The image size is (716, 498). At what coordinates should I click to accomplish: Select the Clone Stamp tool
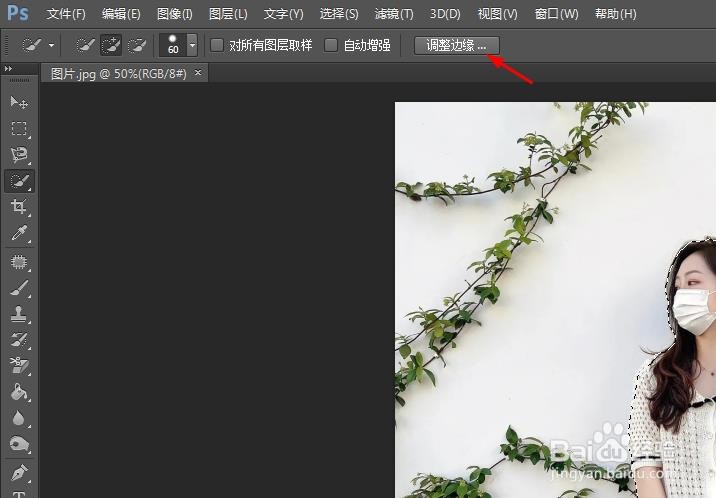[x=19, y=315]
